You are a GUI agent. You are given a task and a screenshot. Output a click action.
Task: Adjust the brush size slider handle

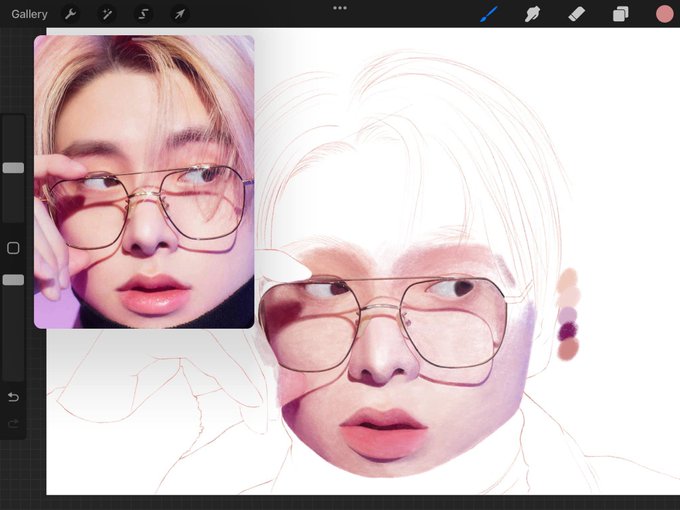click(x=13, y=168)
